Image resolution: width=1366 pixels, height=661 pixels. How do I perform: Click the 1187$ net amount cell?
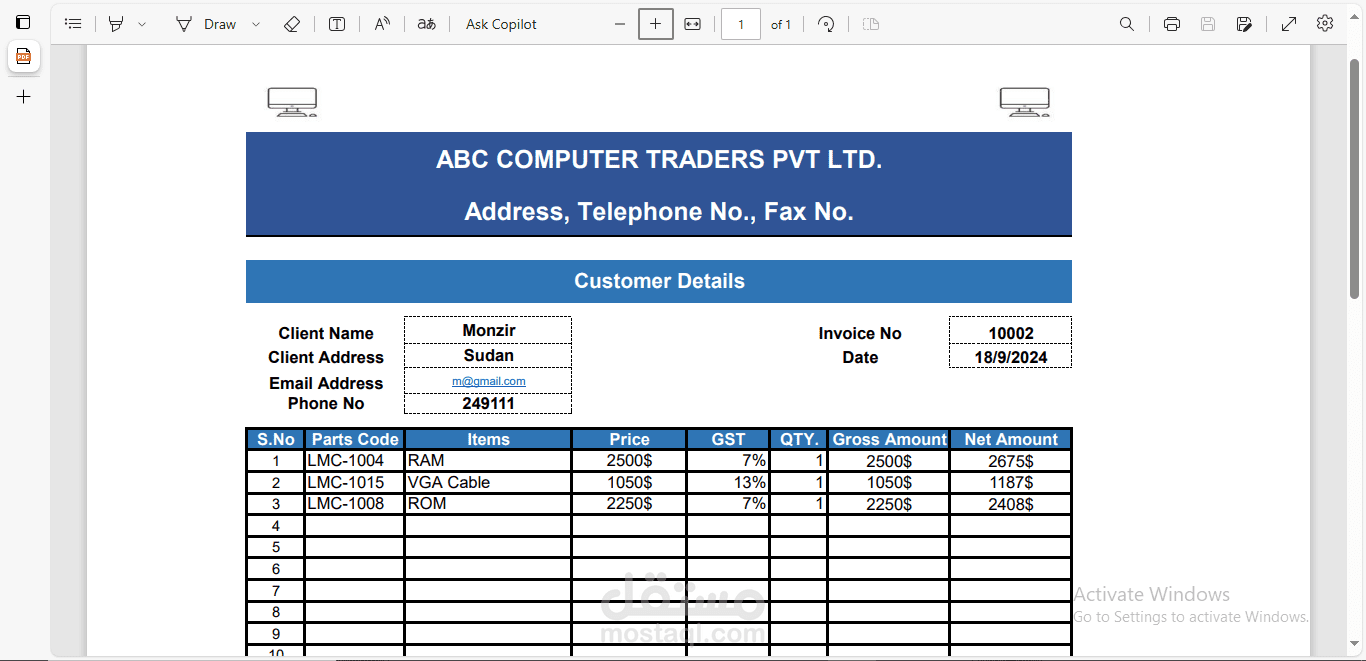coord(1011,482)
